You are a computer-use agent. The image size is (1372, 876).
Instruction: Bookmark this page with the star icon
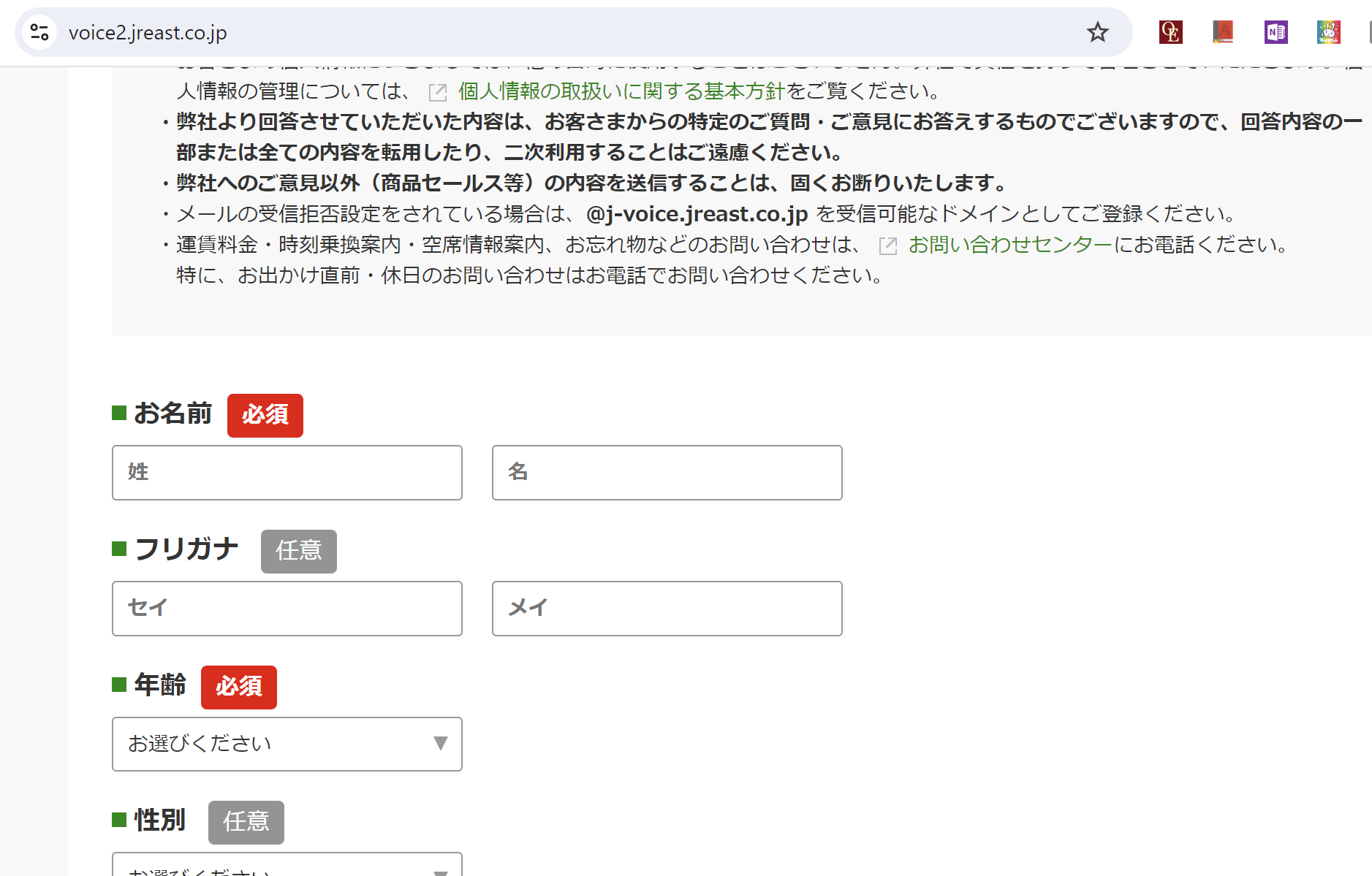pyautogui.click(x=1097, y=32)
